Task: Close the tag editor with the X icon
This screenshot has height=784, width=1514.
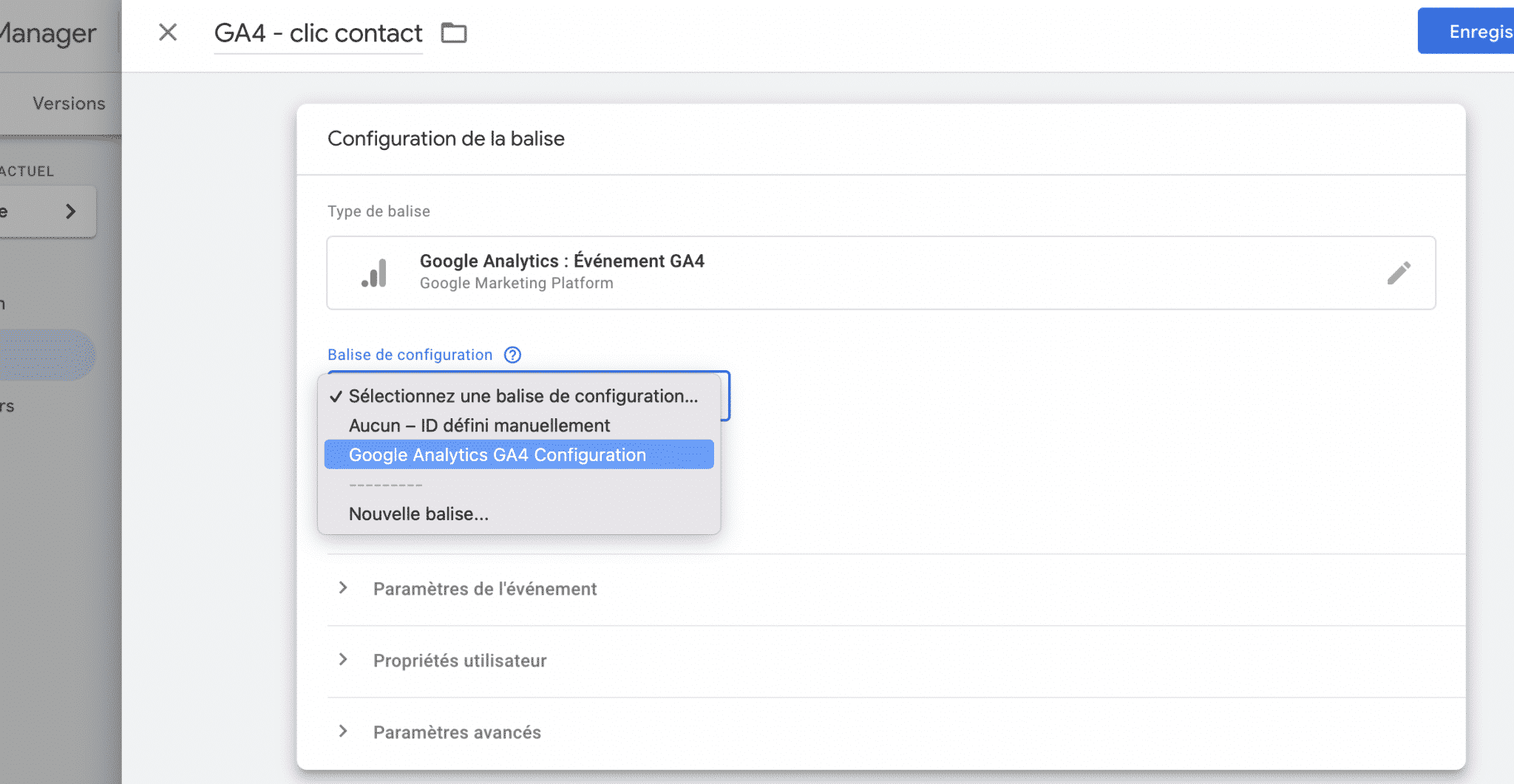Action: click(x=168, y=33)
